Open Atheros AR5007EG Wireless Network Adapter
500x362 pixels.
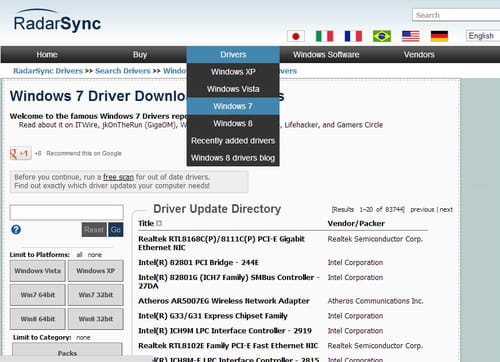click(x=224, y=301)
